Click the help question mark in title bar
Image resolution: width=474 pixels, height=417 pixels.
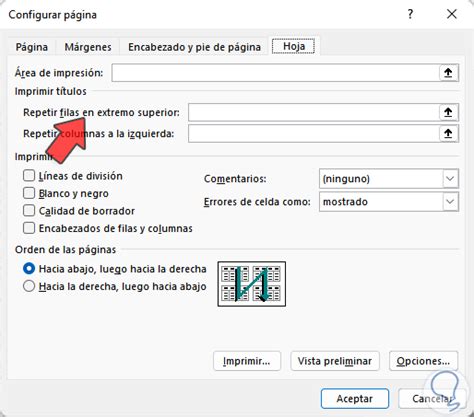click(410, 14)
